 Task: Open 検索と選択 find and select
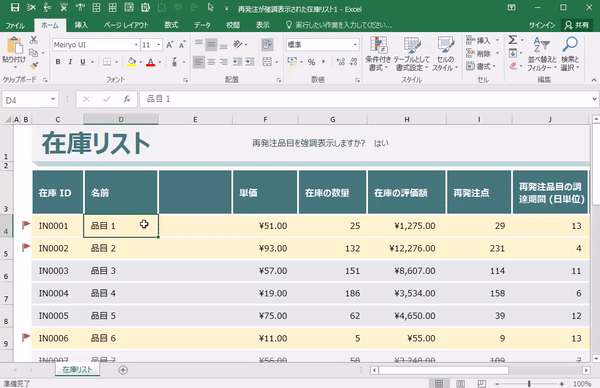(x=570, y=54)
